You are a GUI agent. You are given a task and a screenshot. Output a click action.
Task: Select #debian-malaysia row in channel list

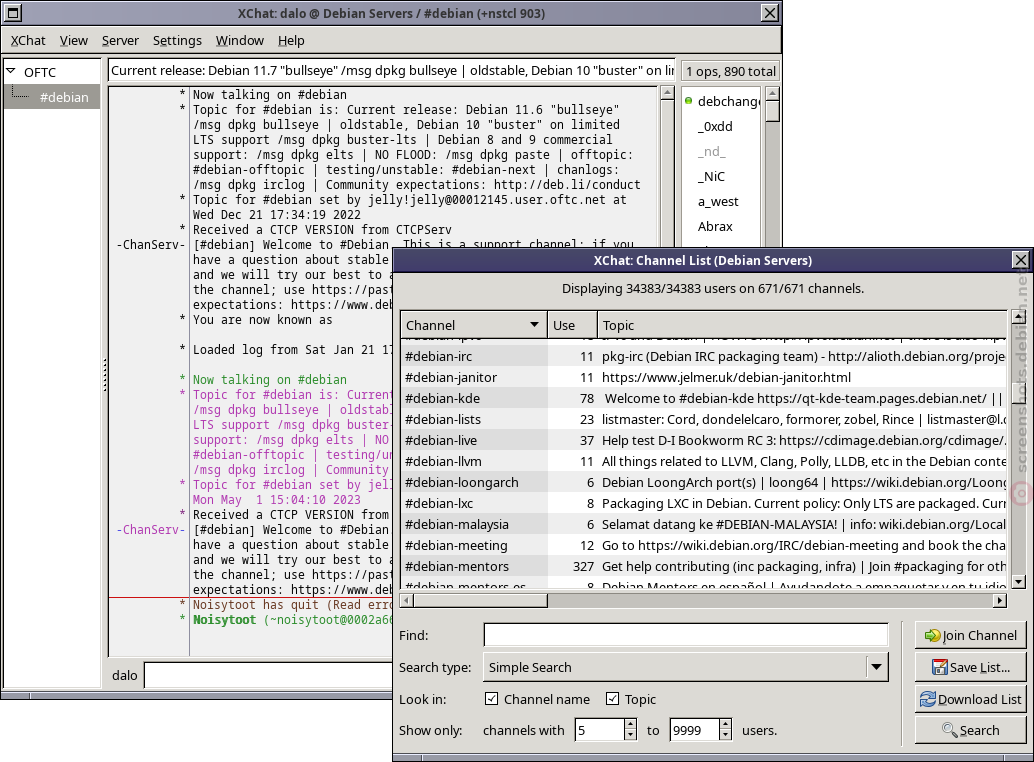[x=704, y=525]
